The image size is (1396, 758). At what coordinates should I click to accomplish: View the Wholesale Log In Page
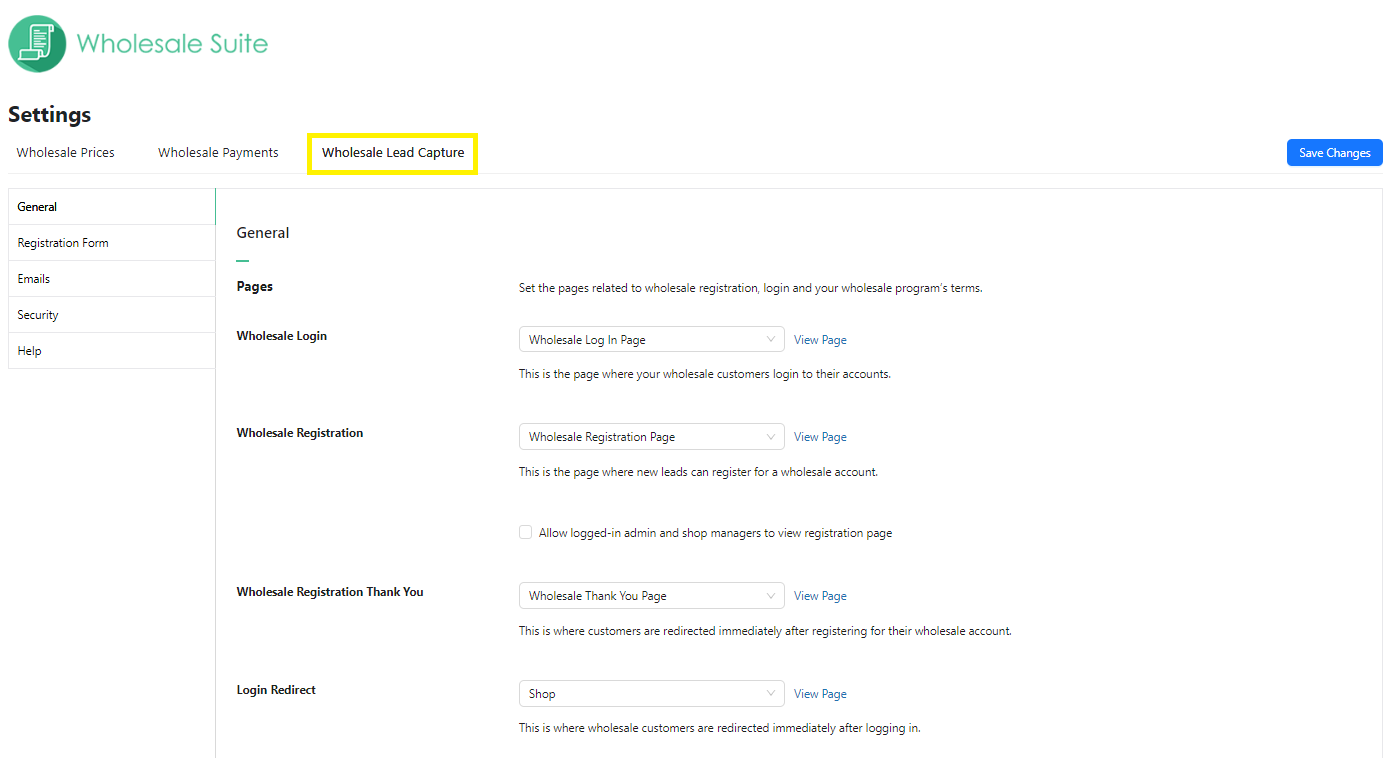point(819,339)
